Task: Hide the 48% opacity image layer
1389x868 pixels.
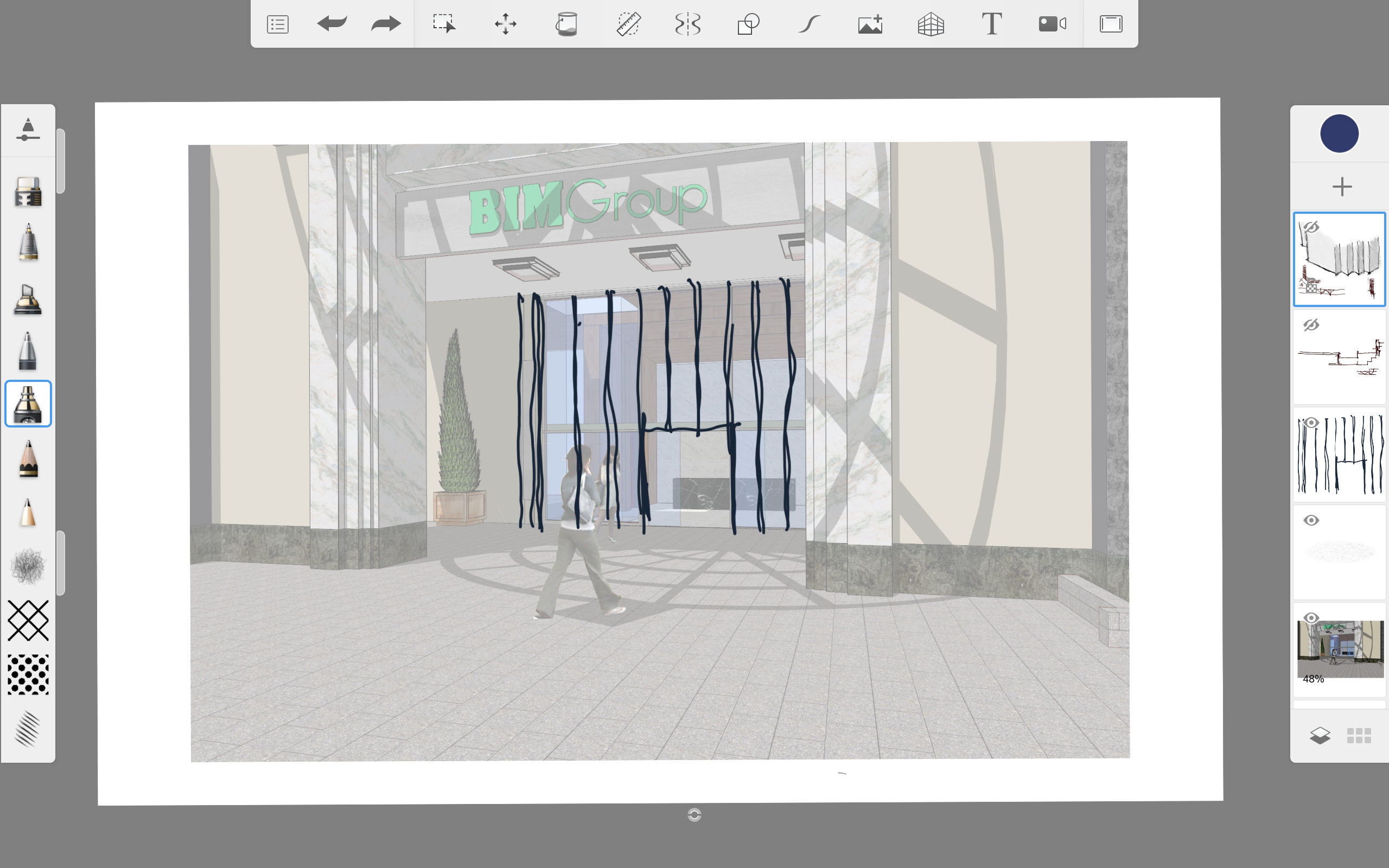Action: (x=1311, y=618)
